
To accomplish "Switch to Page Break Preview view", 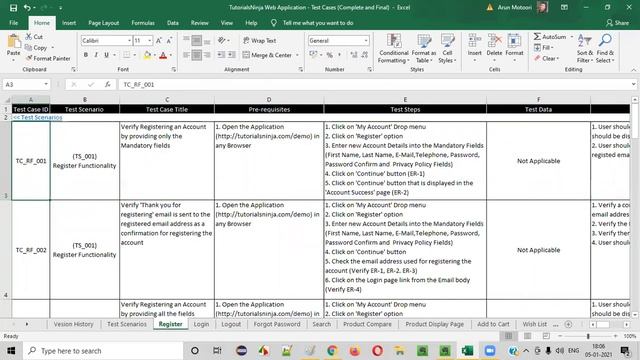I will point(546,336).
